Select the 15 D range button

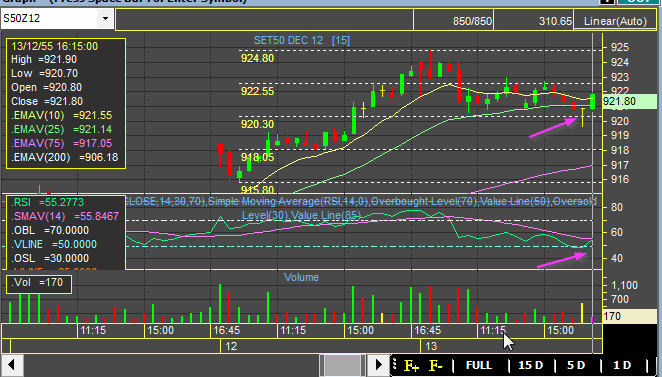tap(530, 365)
